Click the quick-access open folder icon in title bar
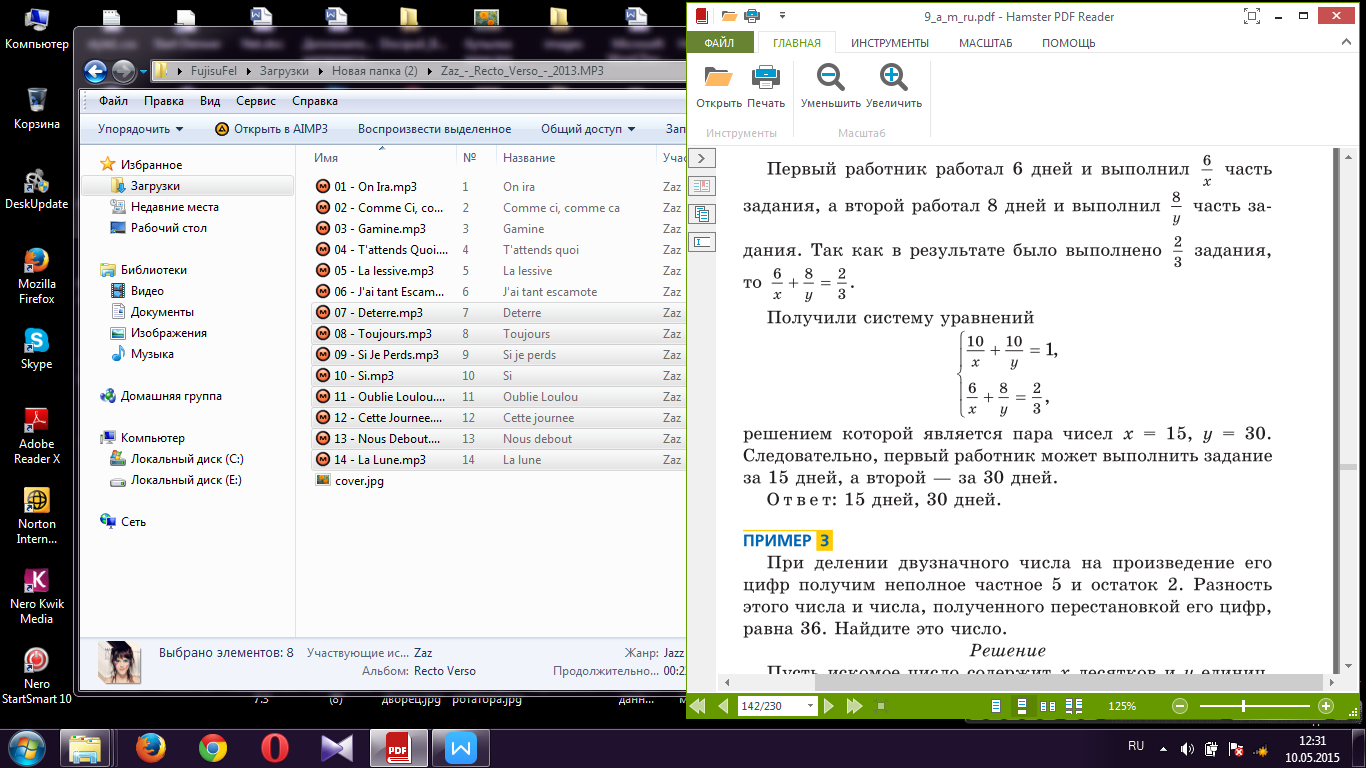The width and height of the screenshot is (1366, 768). click(x=728, y=16)
